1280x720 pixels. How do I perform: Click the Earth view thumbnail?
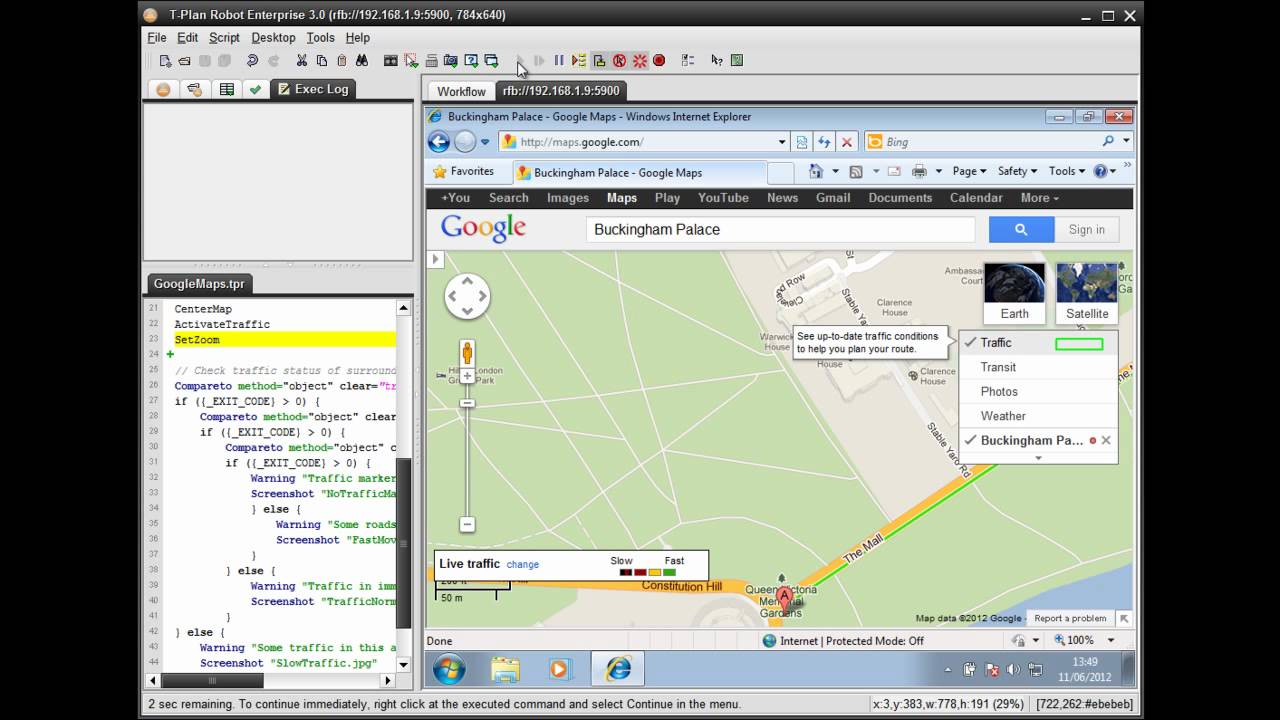click(x=1014, y=293)
